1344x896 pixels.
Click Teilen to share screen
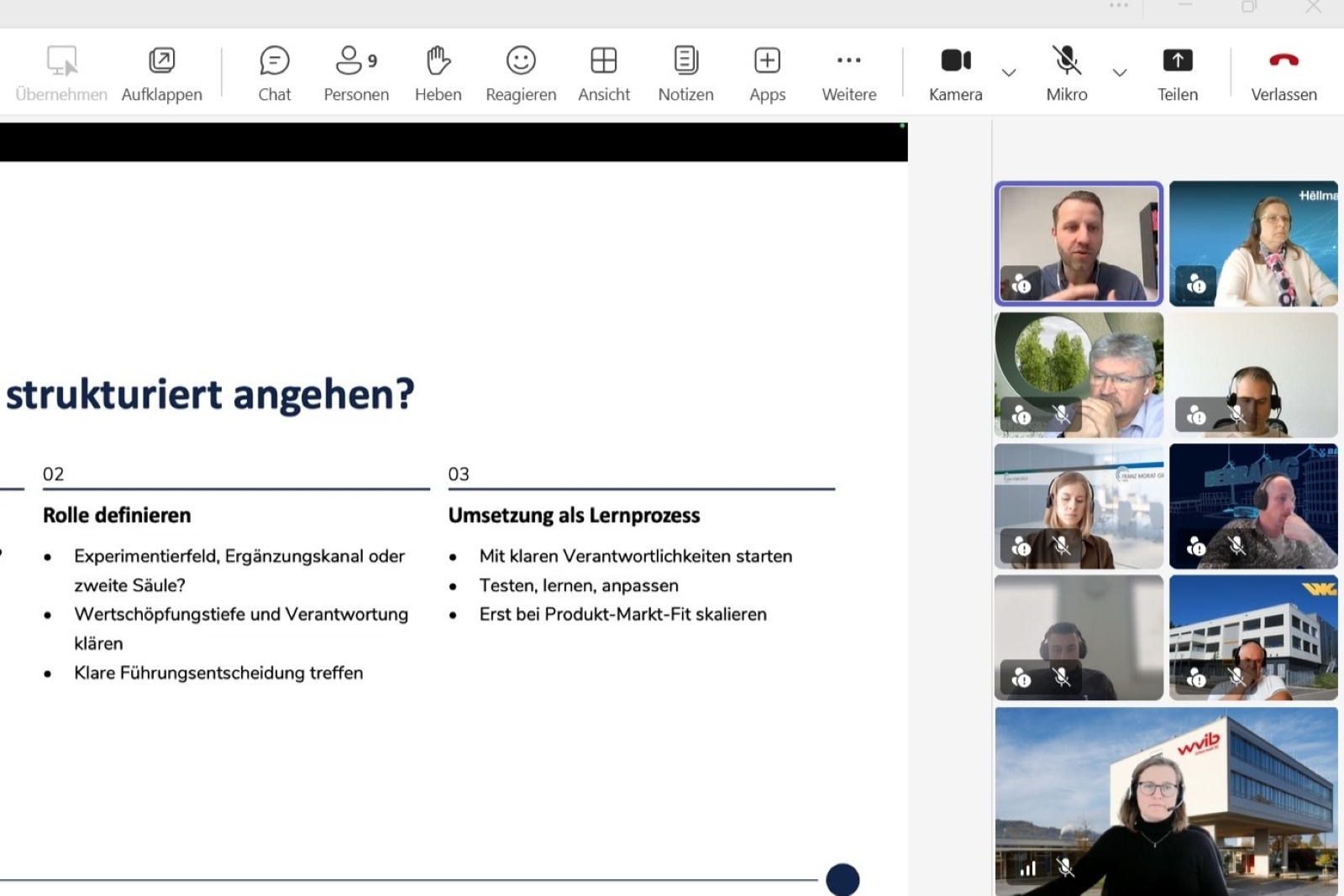(x=1177, y=73)
